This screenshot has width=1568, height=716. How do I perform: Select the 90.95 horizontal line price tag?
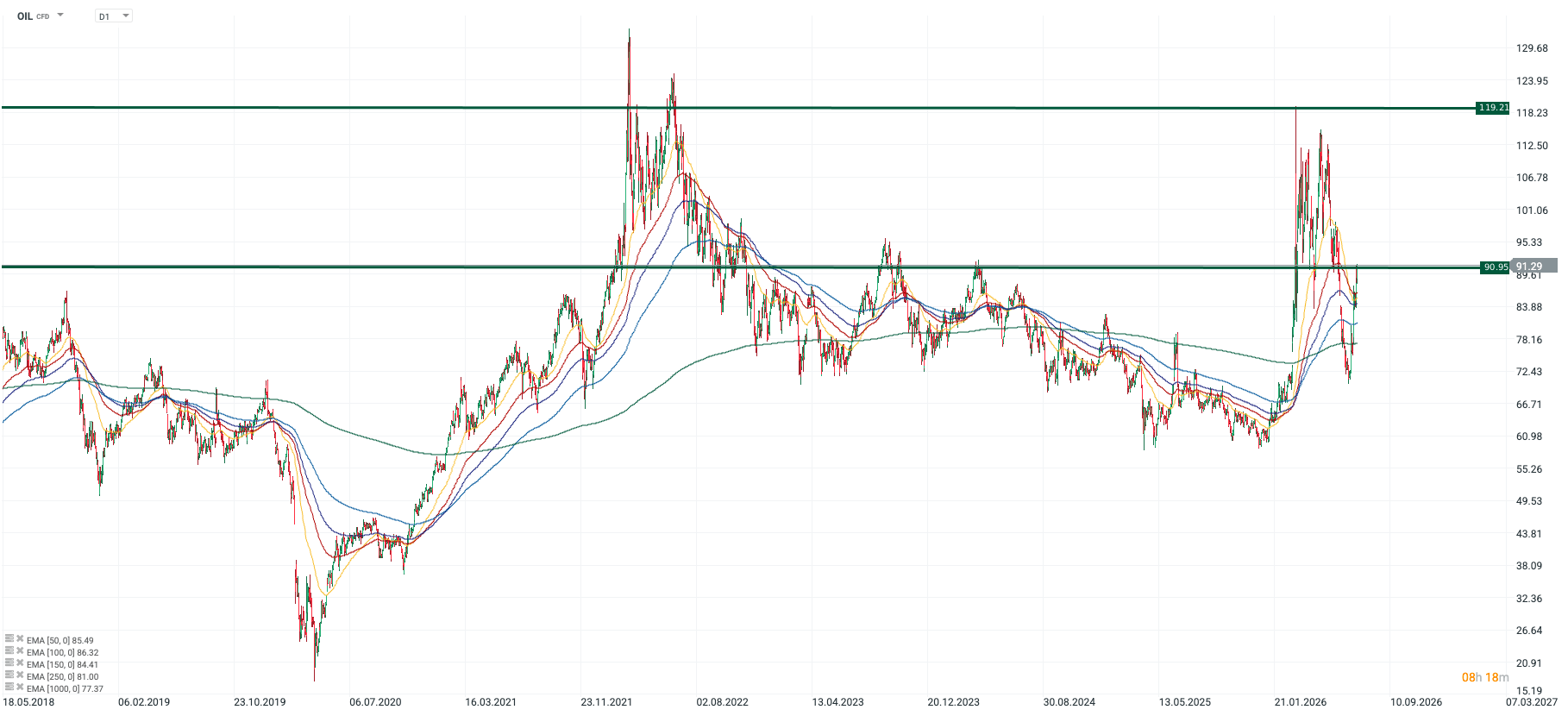coord(1496,267)
